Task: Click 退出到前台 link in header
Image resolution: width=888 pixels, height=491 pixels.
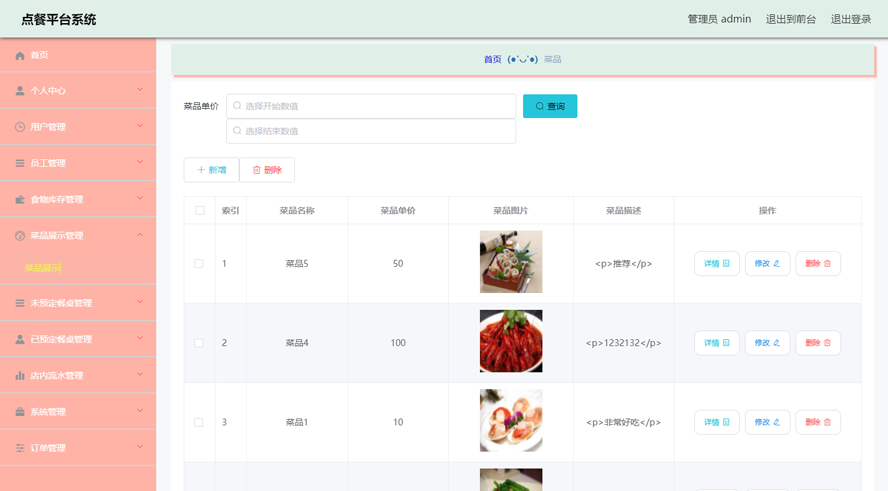Action: coord(791,19)
